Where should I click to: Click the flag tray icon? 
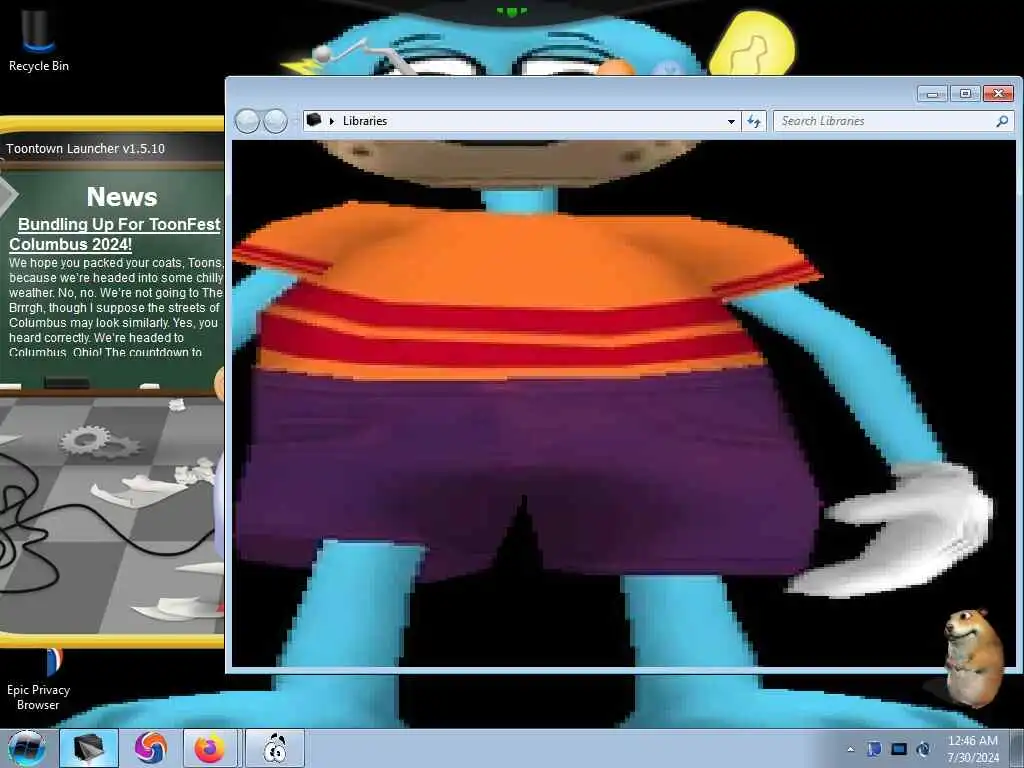pyautogui.click(x=874, y=748)
